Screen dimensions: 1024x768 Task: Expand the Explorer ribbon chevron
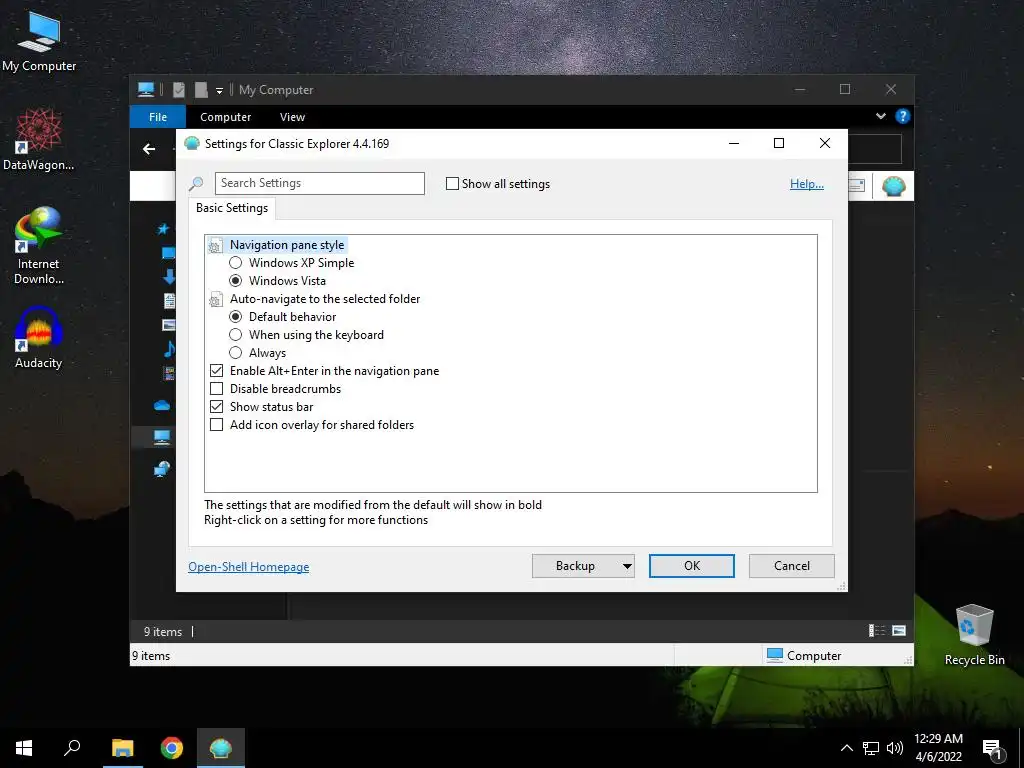pos(881,116)
